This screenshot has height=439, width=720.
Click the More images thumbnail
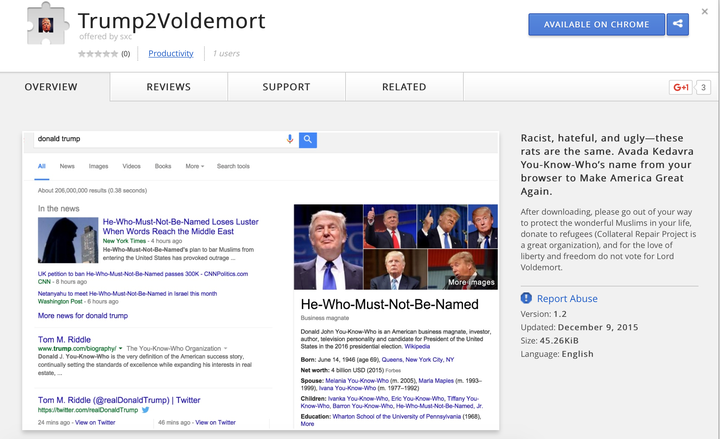pyautogui.click(x=463, y=269)
